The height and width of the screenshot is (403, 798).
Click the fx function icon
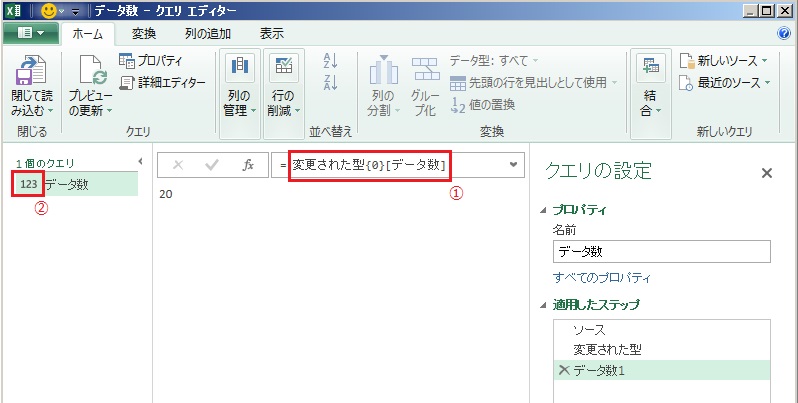click(248, 165)
